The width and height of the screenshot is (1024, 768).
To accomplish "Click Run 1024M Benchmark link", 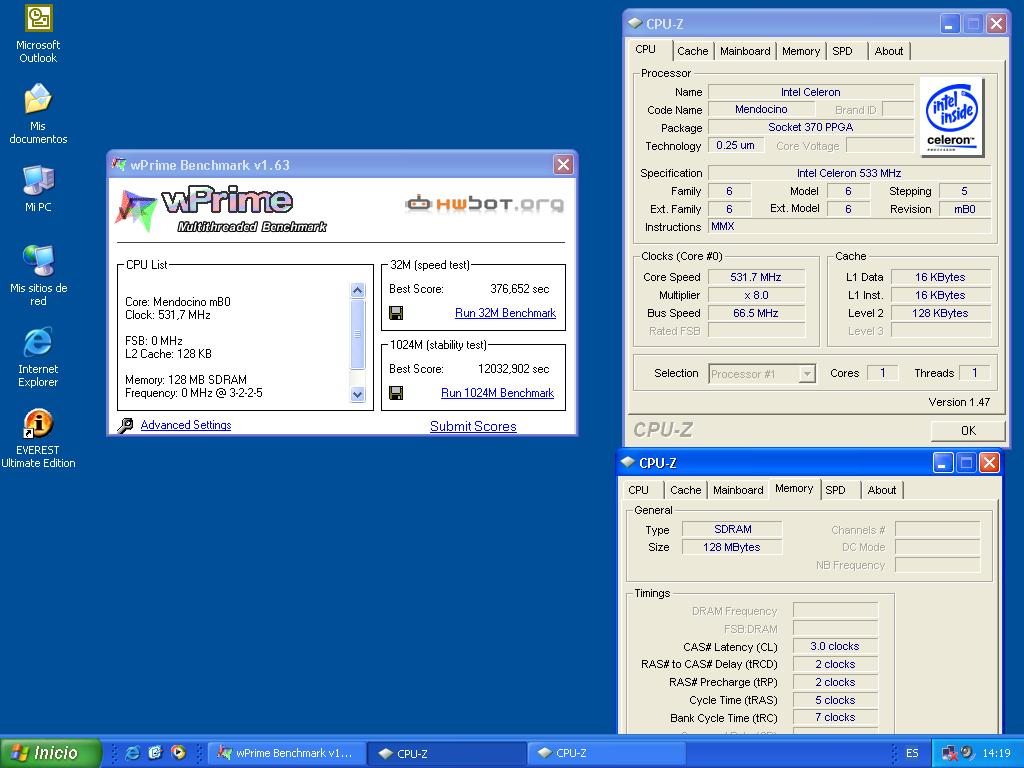I will pyautogui.click(x=498, y=392).
